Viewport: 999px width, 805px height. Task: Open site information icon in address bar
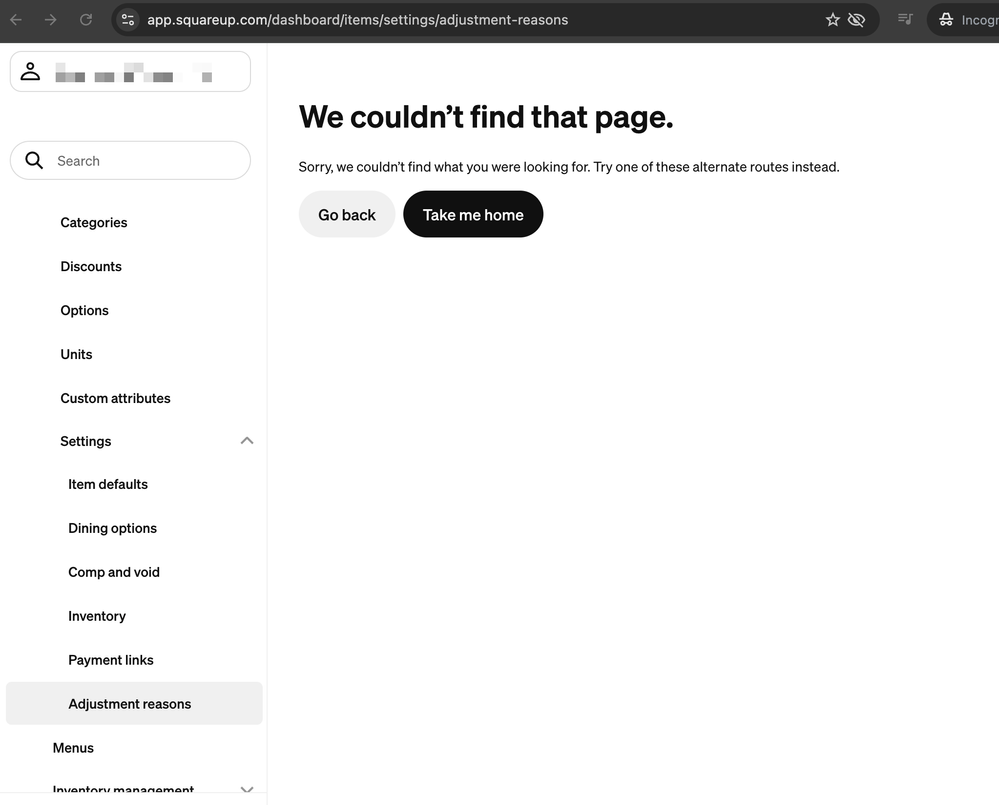tap(128, 20)
